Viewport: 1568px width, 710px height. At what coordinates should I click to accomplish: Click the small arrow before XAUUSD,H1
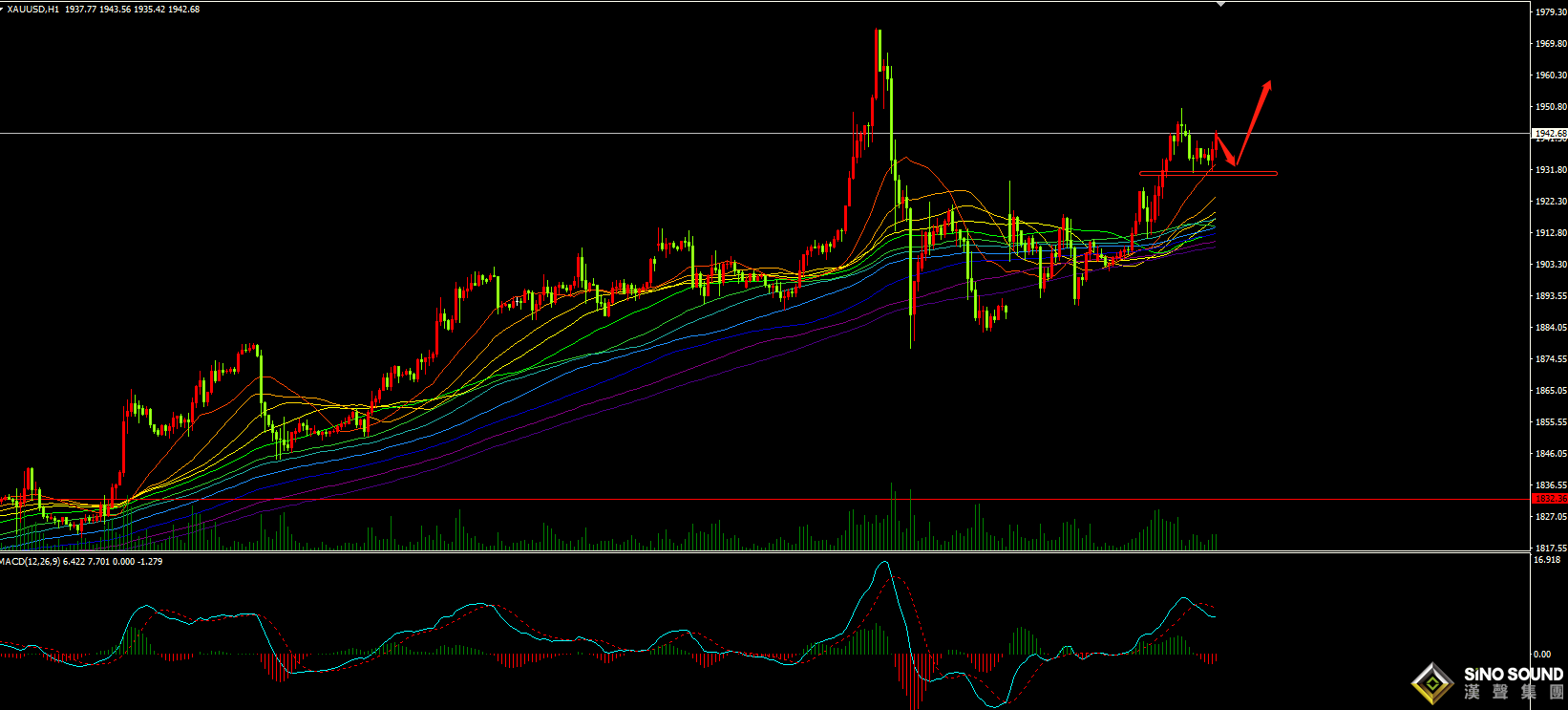(3, 9)
